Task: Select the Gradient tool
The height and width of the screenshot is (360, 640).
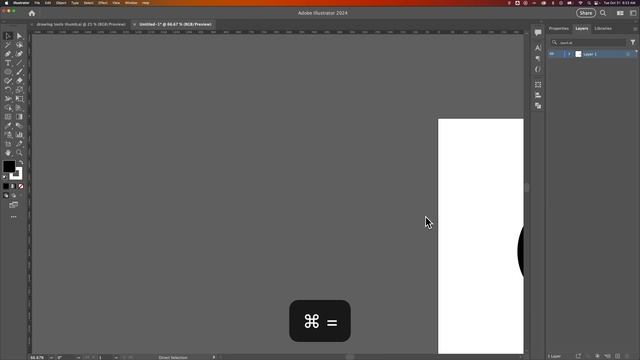Action: coord(19,117)
